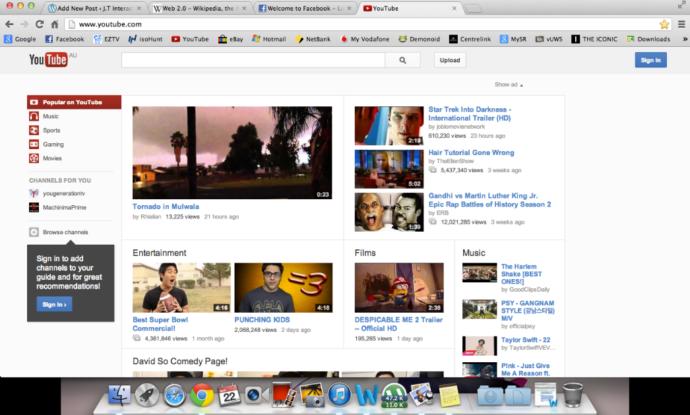The width and height of the screenshot is (690, 415).
Task: Click the YouTube logo
Action: 48,59
